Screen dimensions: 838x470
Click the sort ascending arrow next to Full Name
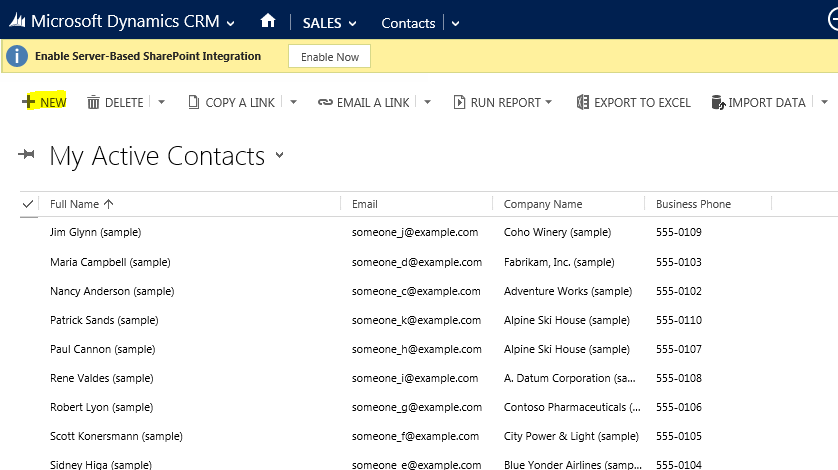(x=108, y=204)
